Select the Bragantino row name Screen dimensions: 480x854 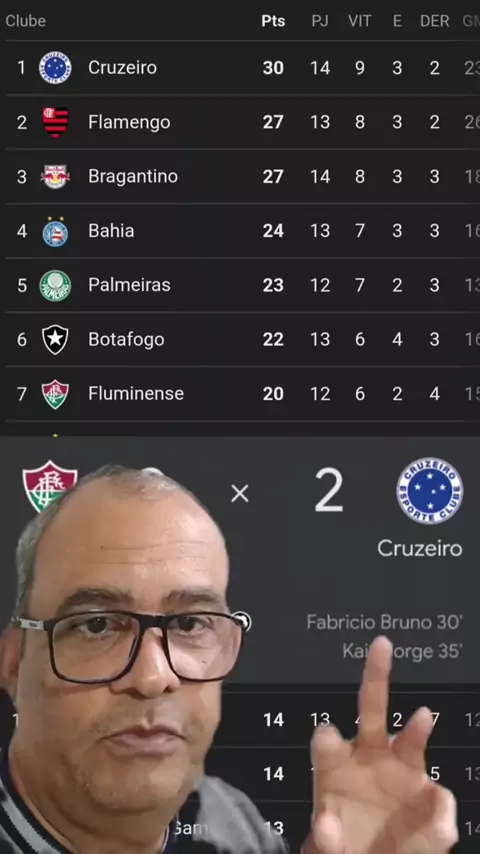(x=133, y=176)
